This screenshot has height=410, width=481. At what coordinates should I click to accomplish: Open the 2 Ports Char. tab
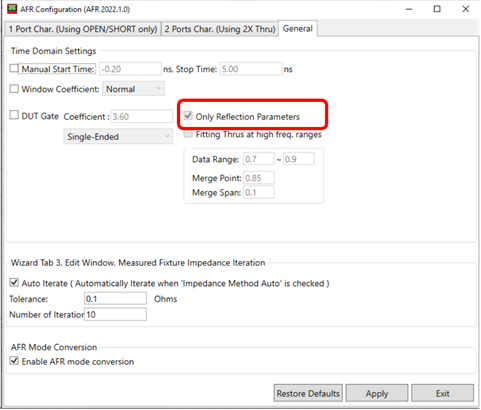point(220,29)
